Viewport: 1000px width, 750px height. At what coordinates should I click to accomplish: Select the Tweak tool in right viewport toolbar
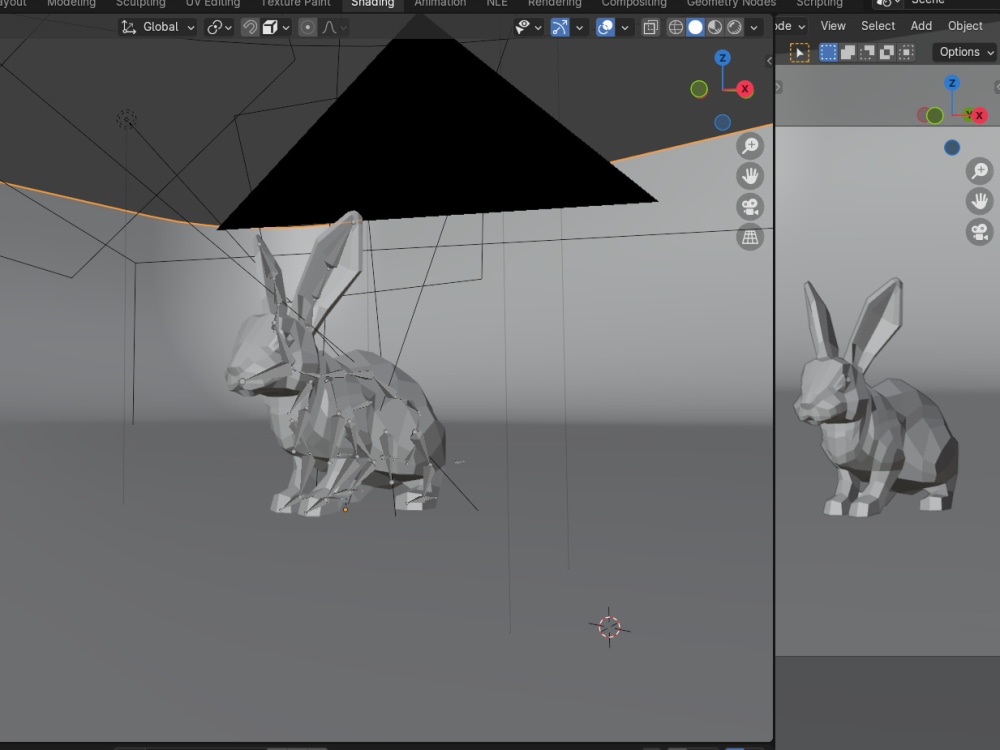(x=800, y=51)
